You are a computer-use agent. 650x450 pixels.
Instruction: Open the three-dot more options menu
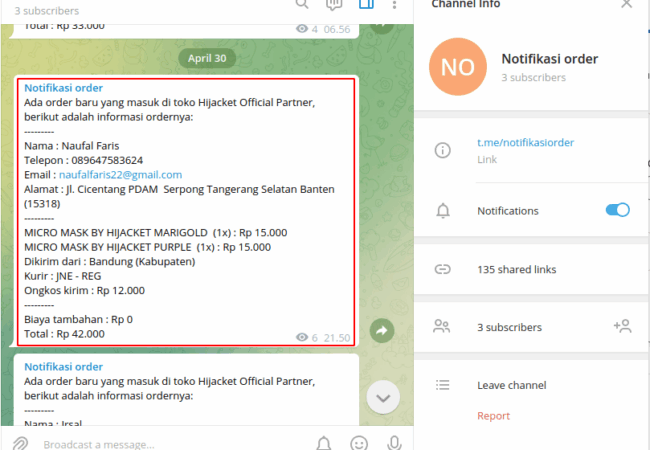[x=396, y=4]
